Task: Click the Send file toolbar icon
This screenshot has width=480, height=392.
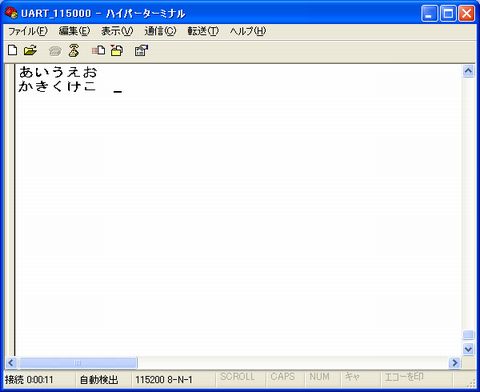Action: 98,50
